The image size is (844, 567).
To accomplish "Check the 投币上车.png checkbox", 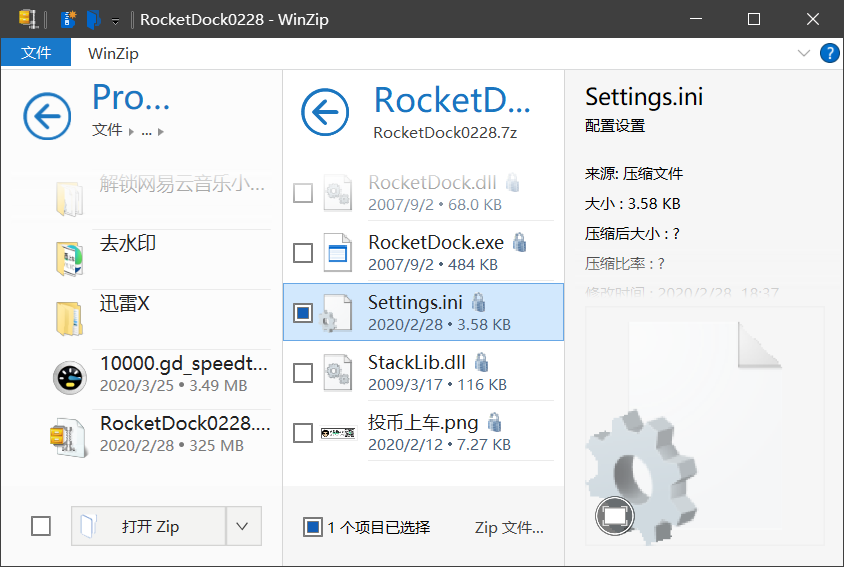I will (303, 433).
